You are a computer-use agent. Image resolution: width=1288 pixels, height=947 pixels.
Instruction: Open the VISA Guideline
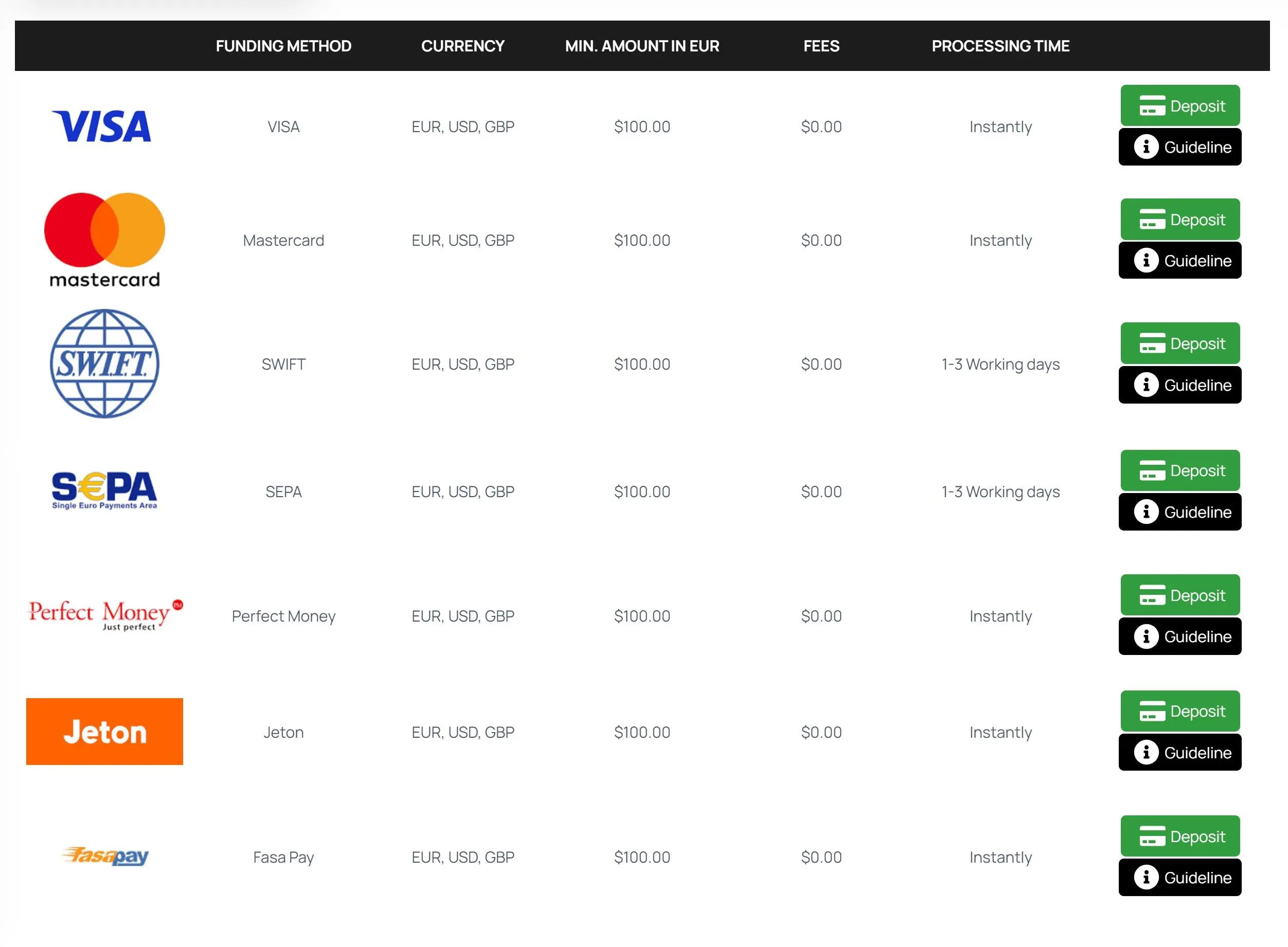(1180, 147)
